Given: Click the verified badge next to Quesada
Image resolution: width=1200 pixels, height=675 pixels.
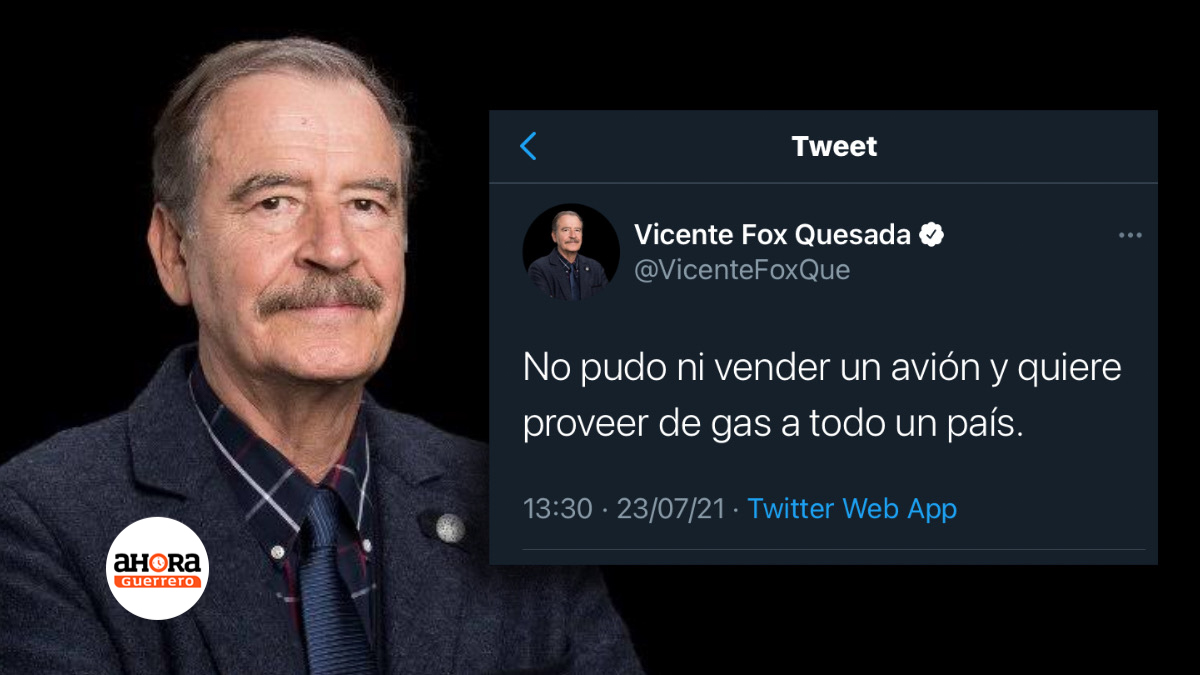Looking at the screenshot, I should [932, 235].
